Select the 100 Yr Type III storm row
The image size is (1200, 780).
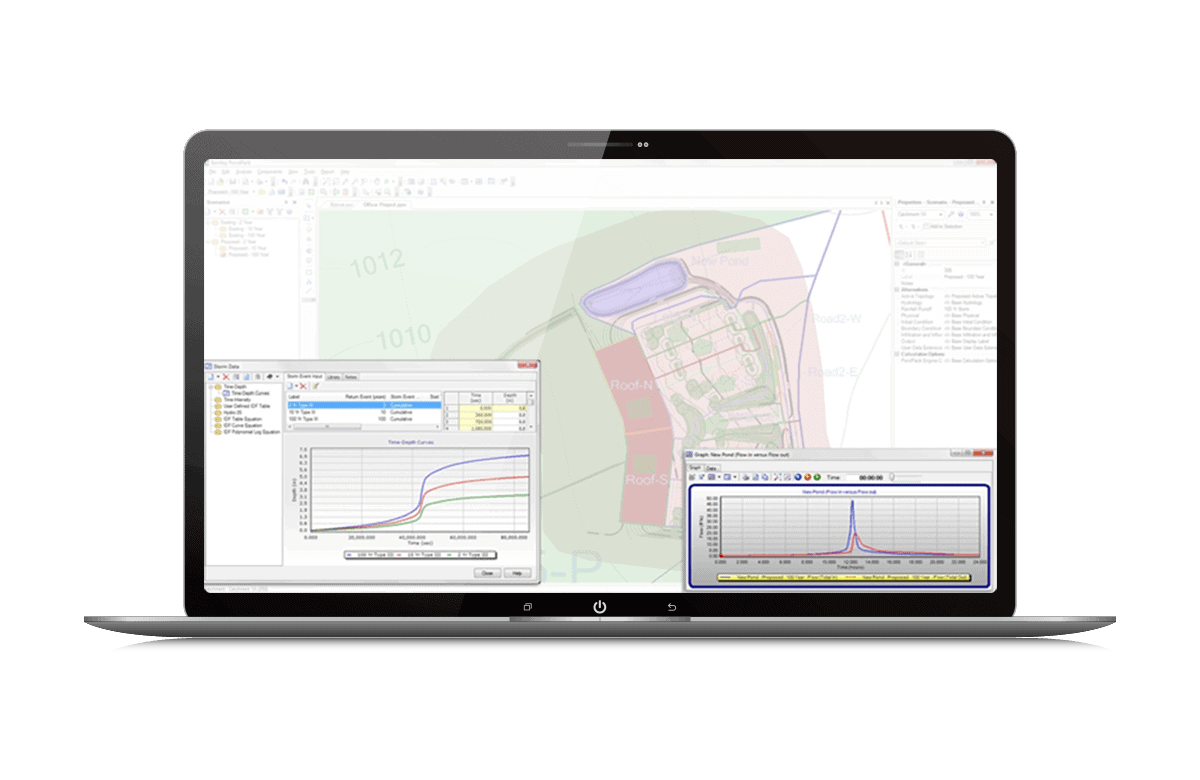coord(304,419)
